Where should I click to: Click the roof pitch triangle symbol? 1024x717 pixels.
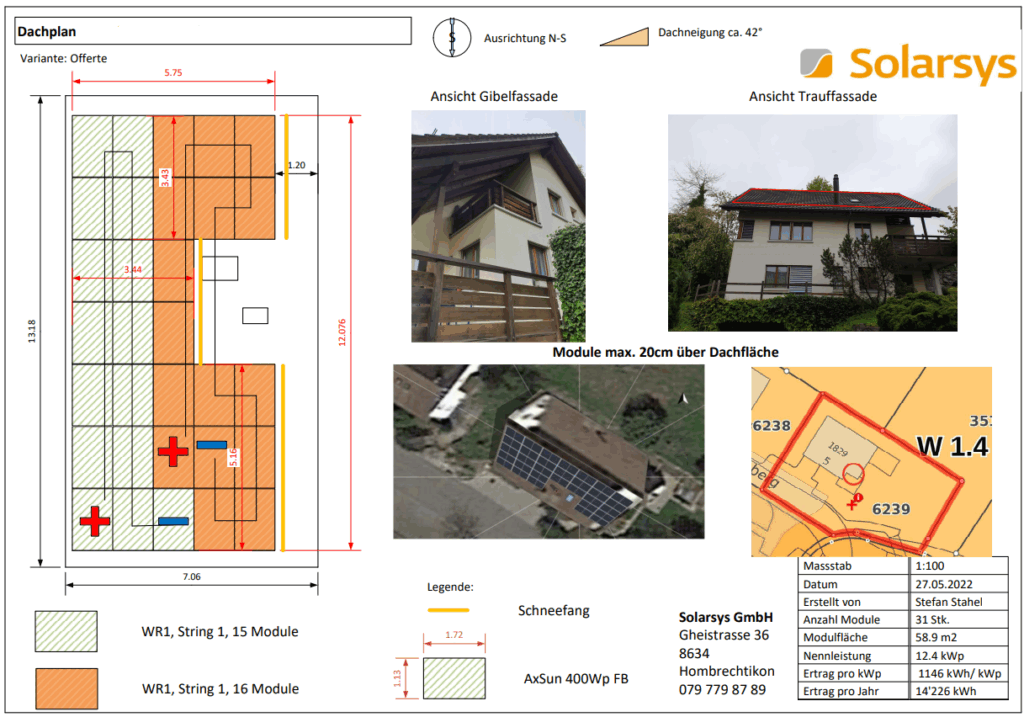pos(624,37)
